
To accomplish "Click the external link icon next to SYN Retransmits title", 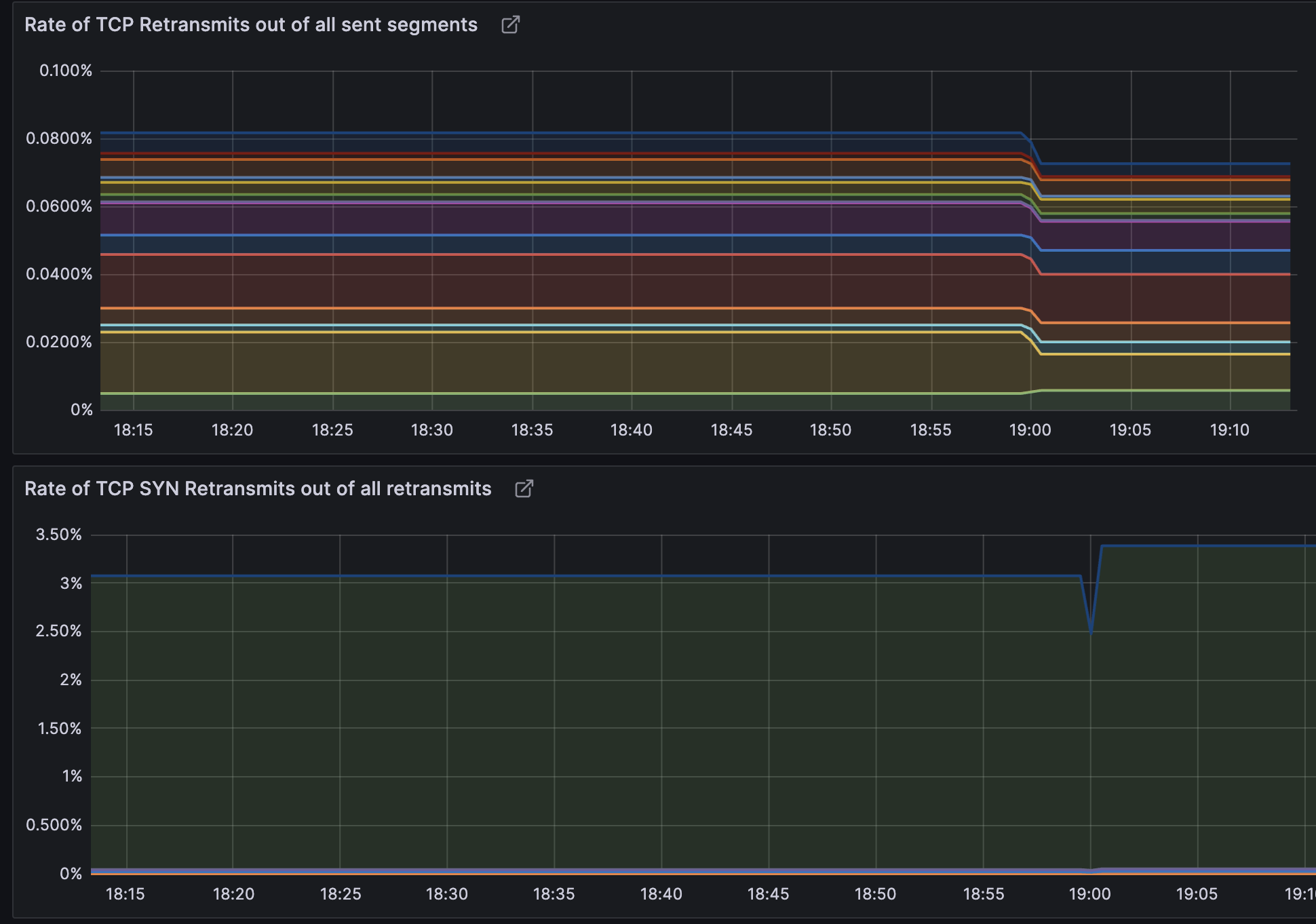I will coord(523,488).
